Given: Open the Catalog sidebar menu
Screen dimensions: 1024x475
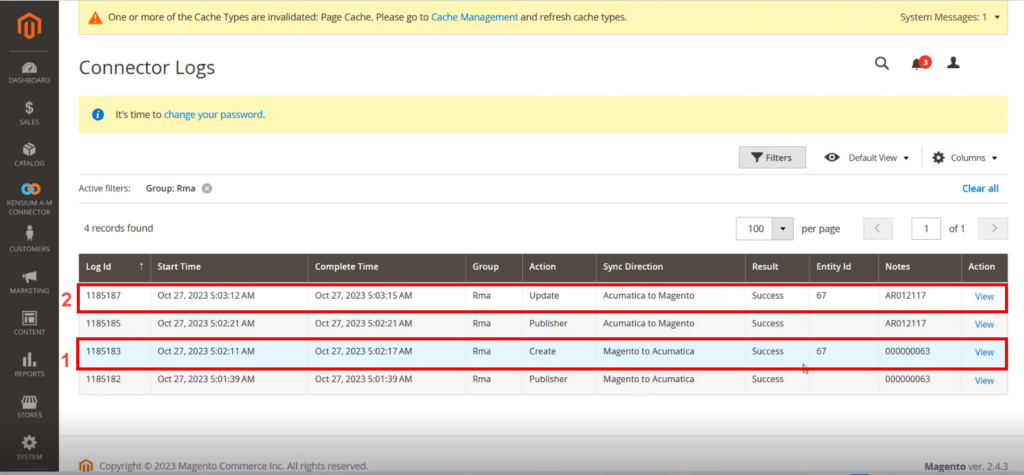Looking at the screenshot, I should 29,155.
